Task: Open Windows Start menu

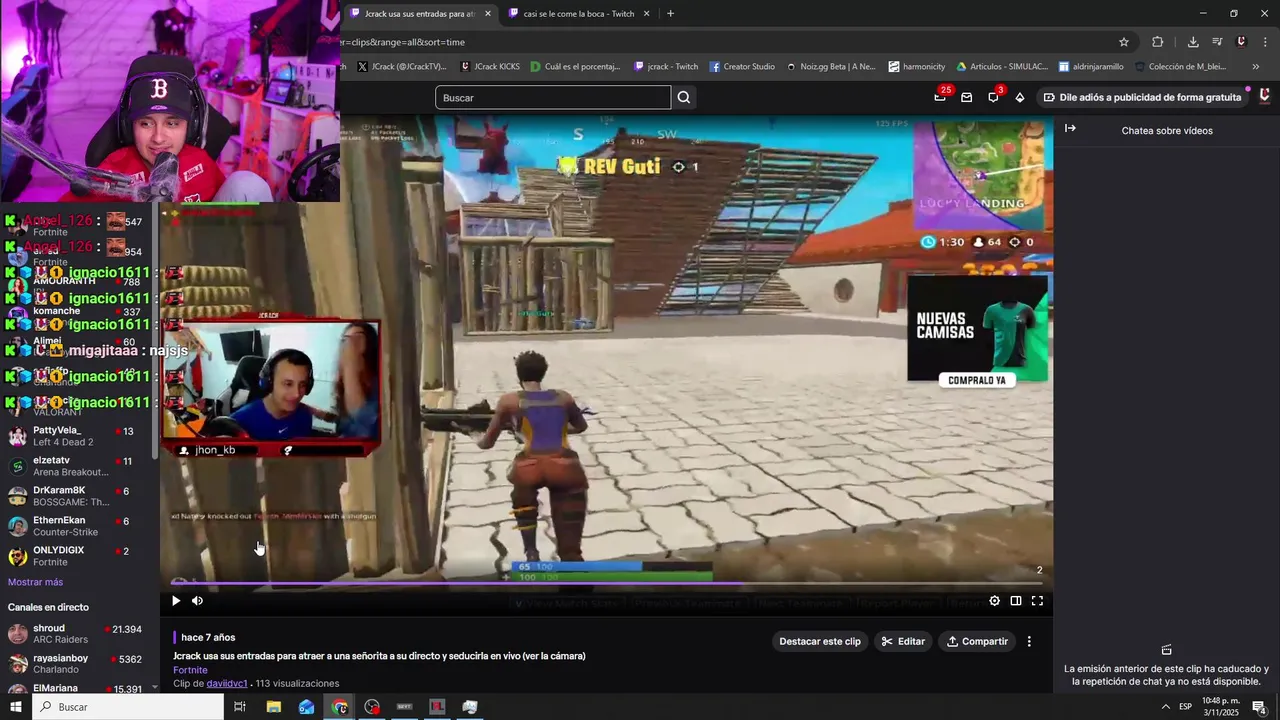Action: point(16,707)
